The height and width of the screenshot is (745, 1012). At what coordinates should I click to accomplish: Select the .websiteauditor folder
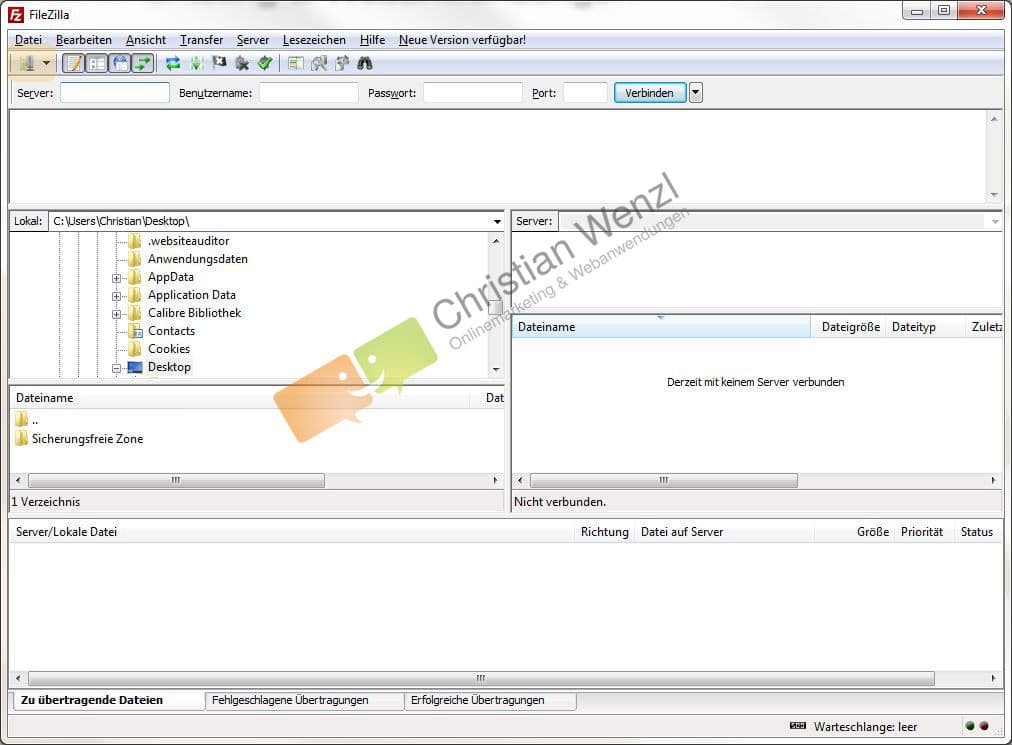[x=188, y=241]
